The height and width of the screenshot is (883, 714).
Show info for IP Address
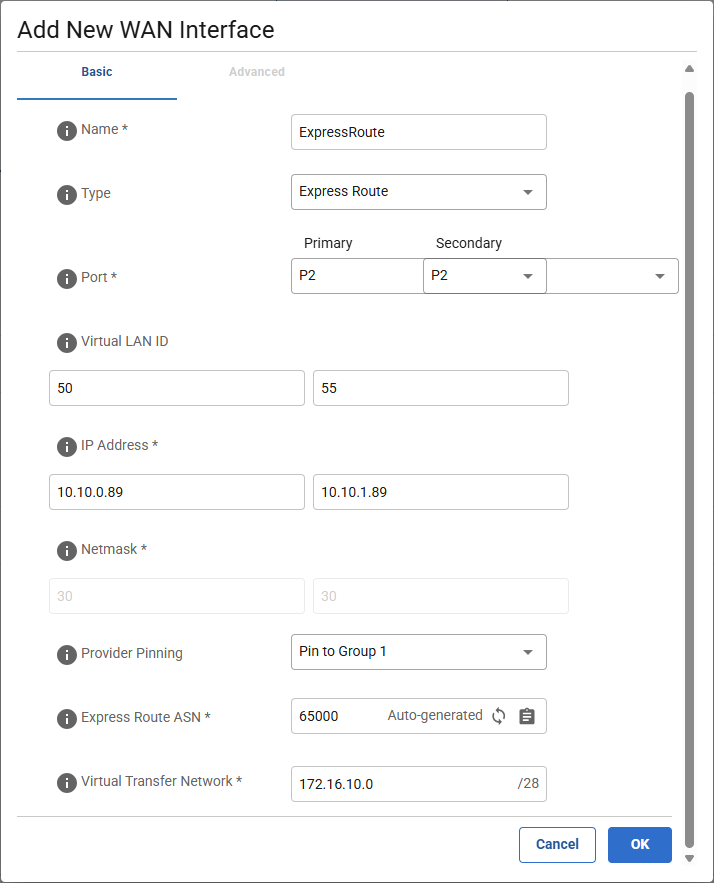point(66,447)
